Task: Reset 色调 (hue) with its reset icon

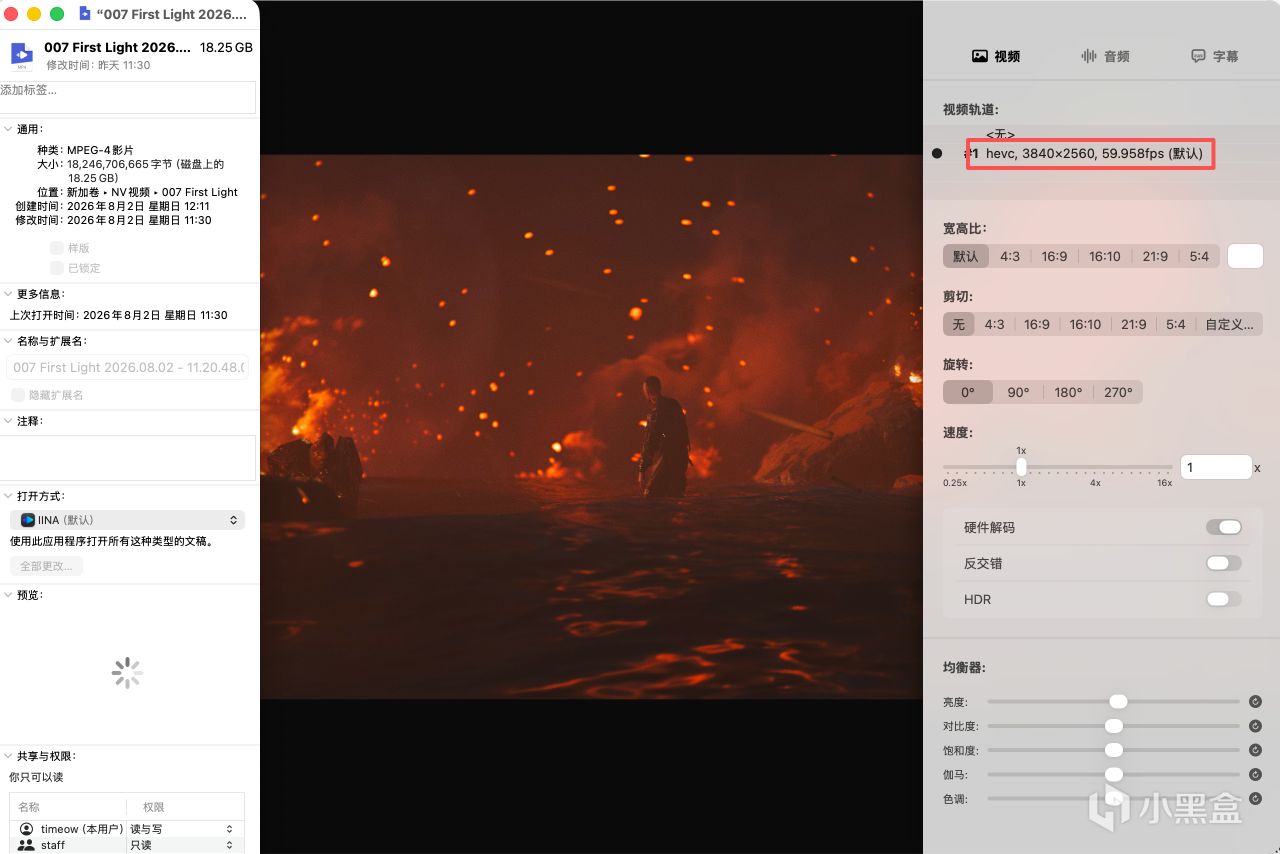Action: pos(1255,798)
